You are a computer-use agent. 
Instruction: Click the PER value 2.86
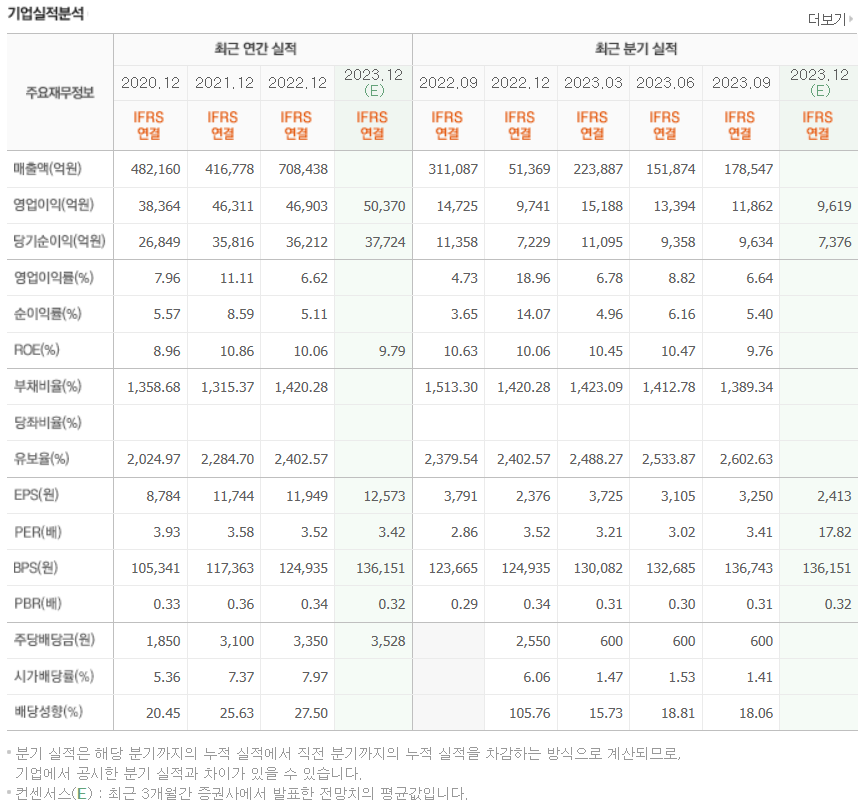pos(465,532)
